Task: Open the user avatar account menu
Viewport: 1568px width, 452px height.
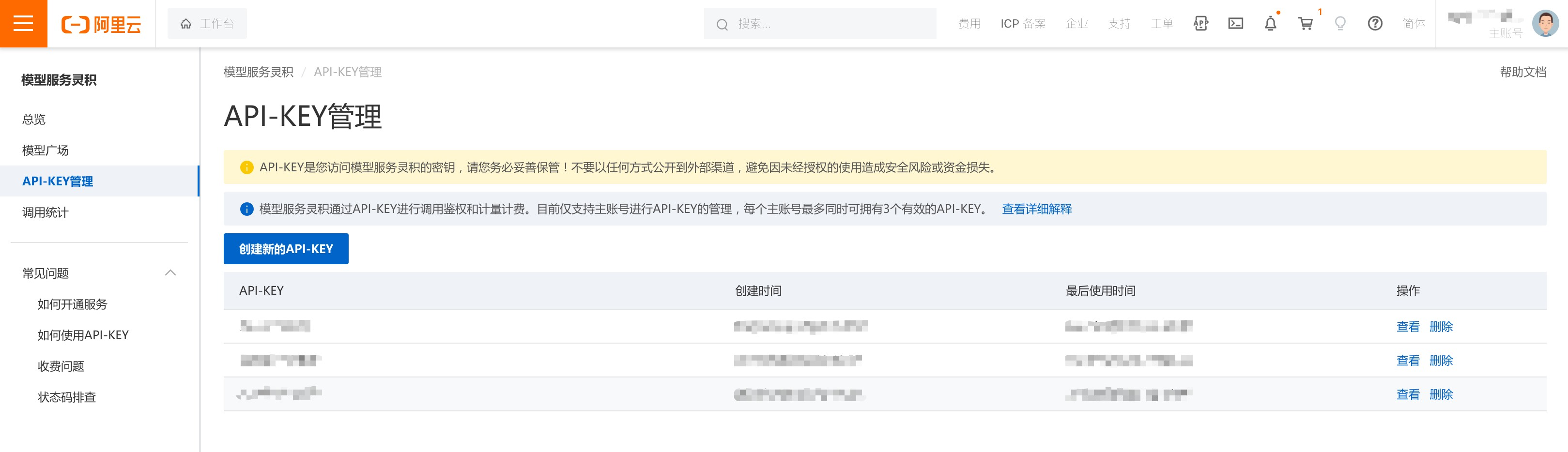Action: (x=1545, y=24)
